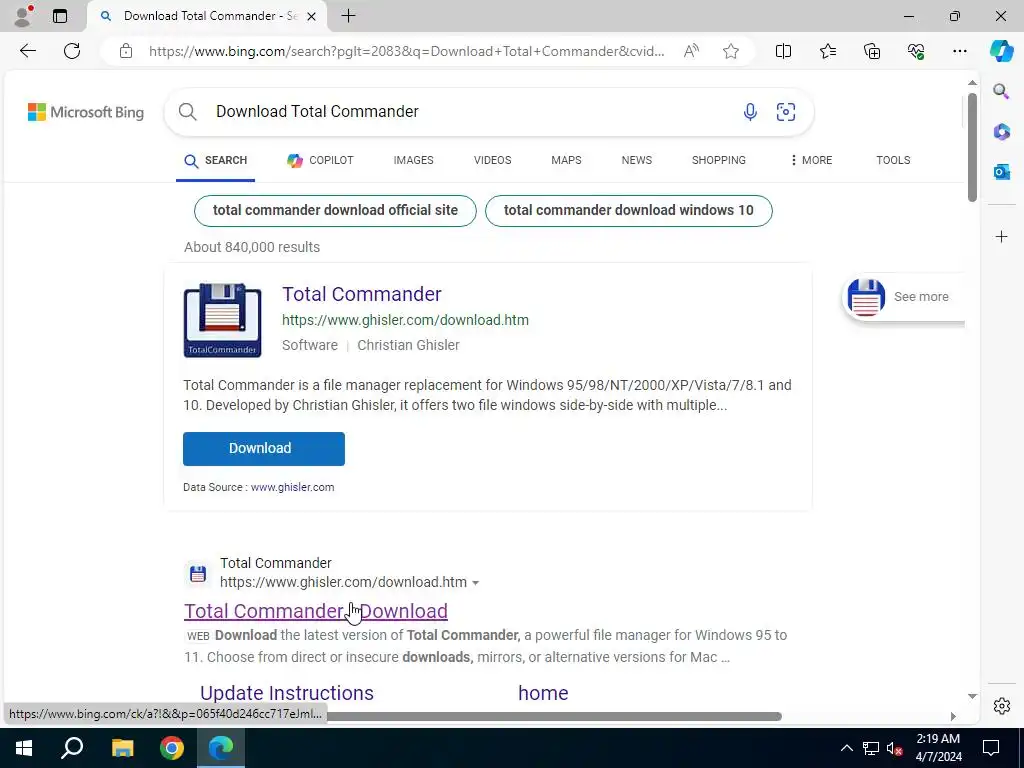Screen dimensions: 1024x768
Task: Launch Google Chrome from the taskbar
Action: tap(172, 748)
